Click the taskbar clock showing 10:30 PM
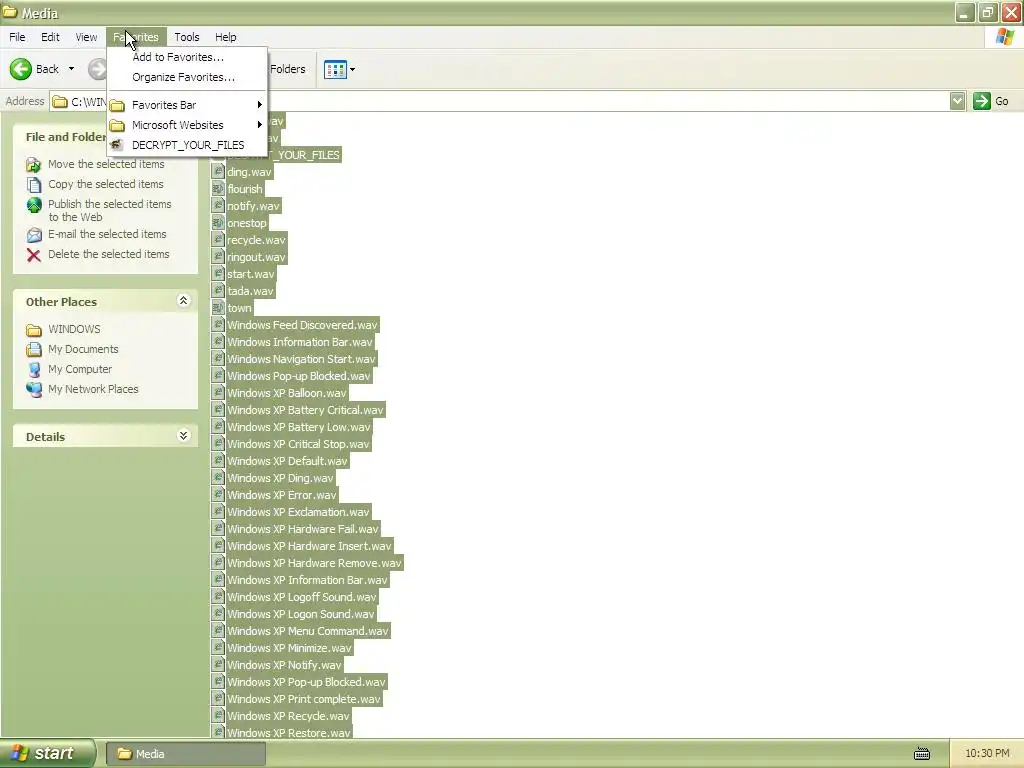 (987, 754)
